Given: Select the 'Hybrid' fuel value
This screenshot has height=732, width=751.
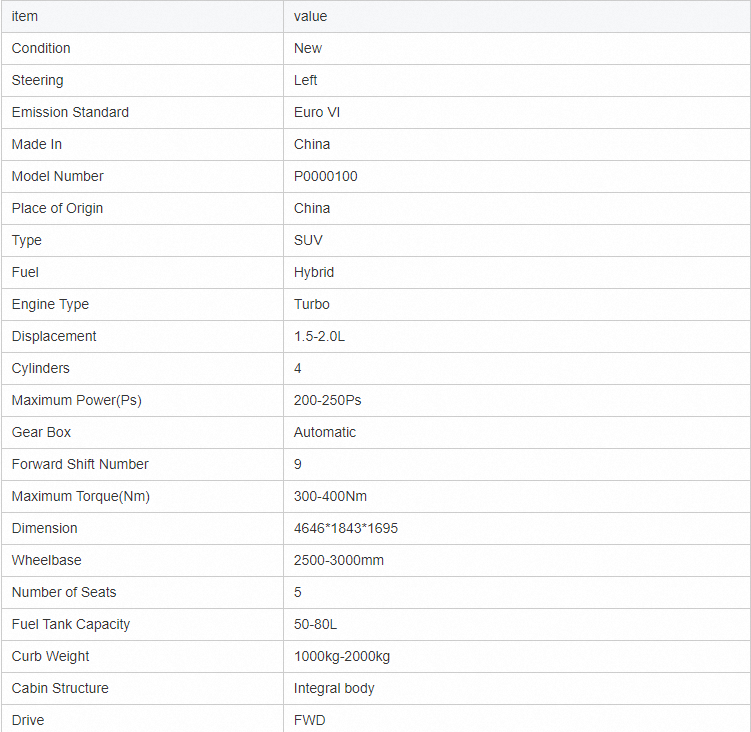Looking at the screenshot, I should [314, 272].
